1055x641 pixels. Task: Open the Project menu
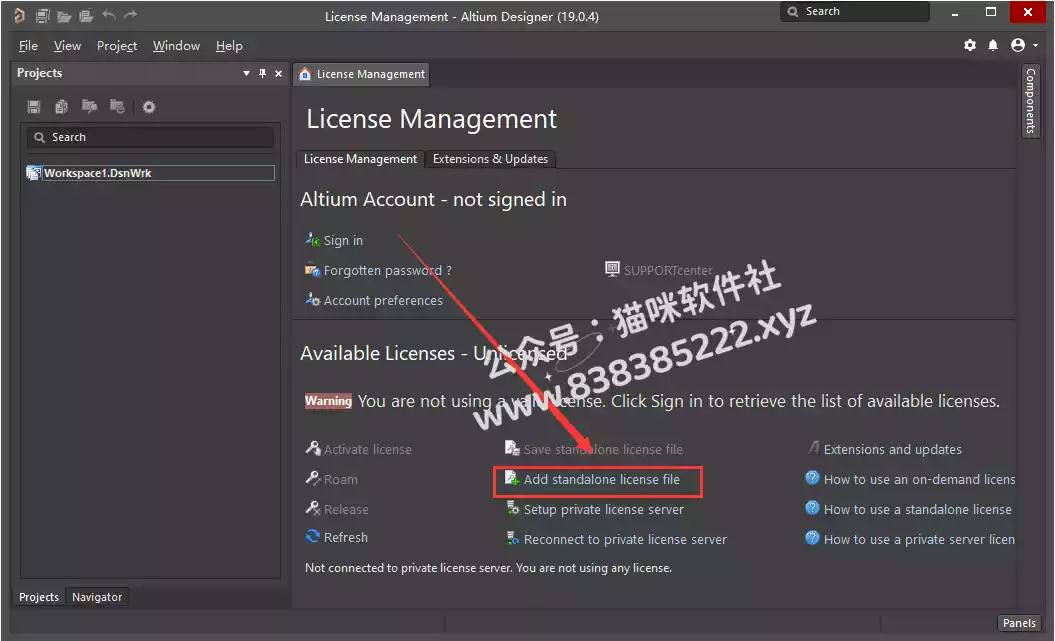pyautogui.click(x=117, y=46)
